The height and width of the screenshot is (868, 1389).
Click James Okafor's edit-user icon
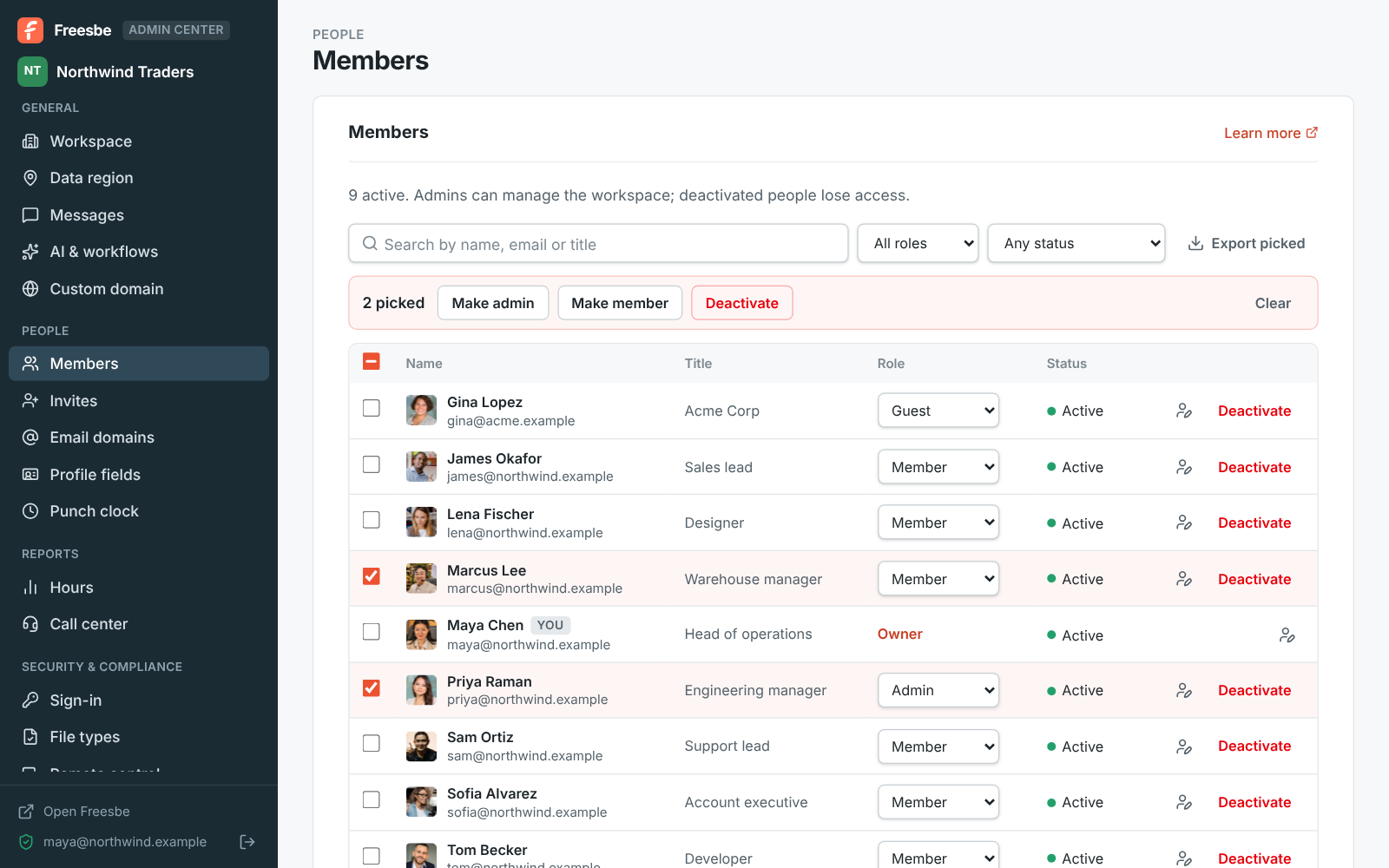(x=1184, y=467)
